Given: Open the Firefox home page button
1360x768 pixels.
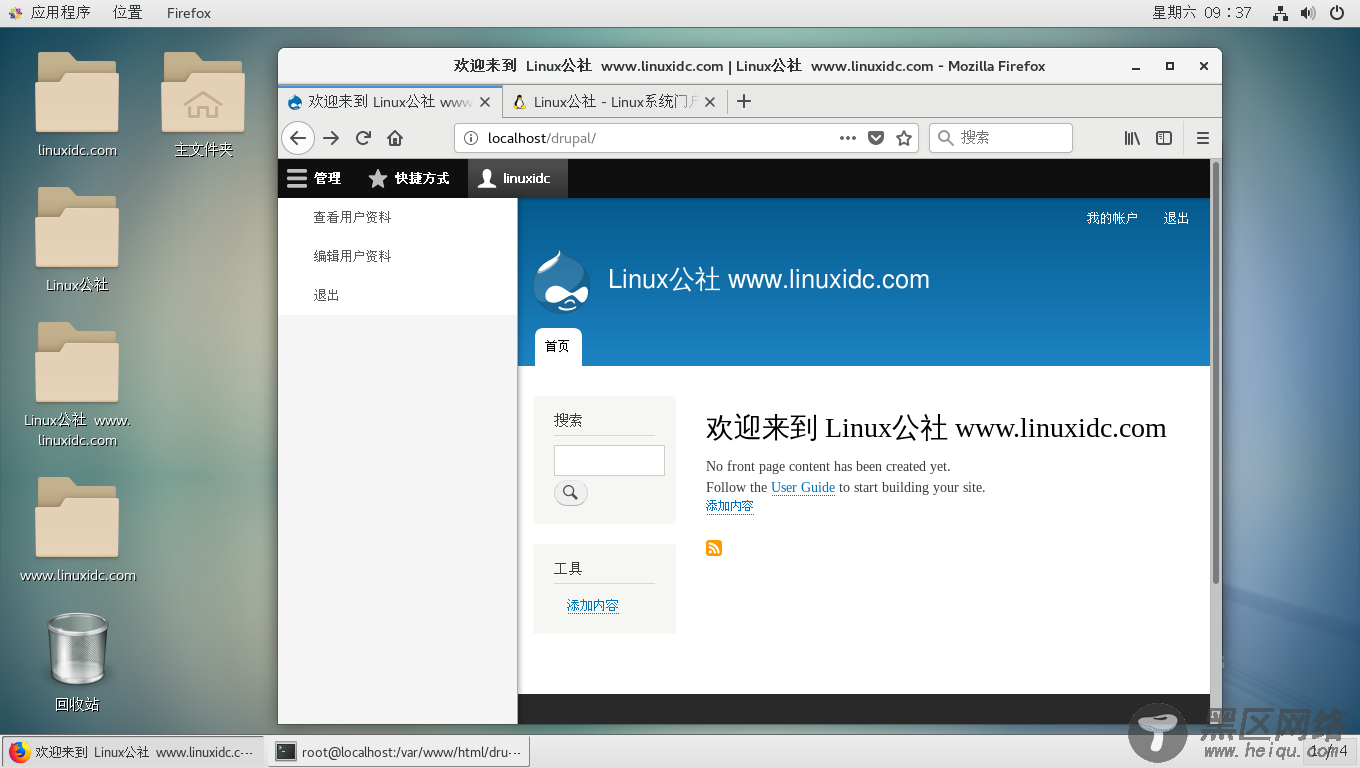Looking at the screenshot, I should 395,138.
